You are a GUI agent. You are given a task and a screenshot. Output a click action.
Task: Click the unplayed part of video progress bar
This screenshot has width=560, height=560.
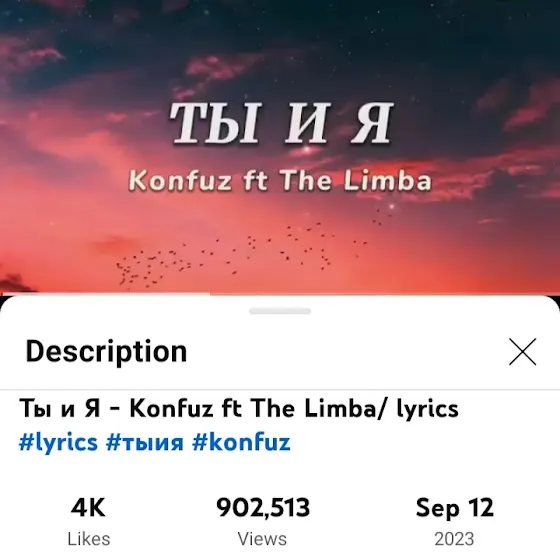(384, 294)
